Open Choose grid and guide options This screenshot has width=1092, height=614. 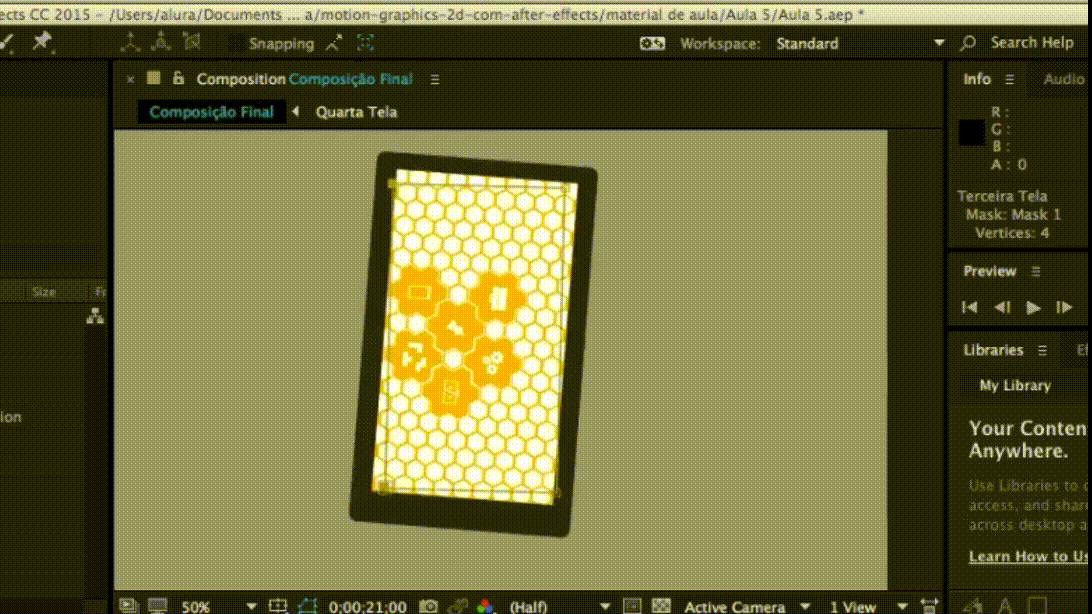[279, 606]
